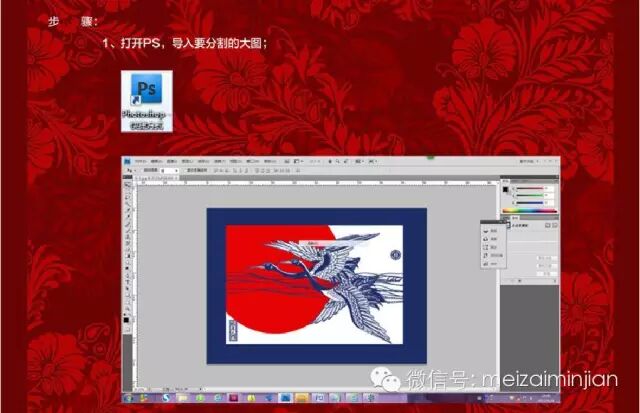640x413 pixels.
Task: Open the Select menu in Photoshop
Action: pyautogui.click(x=204, y=161)
